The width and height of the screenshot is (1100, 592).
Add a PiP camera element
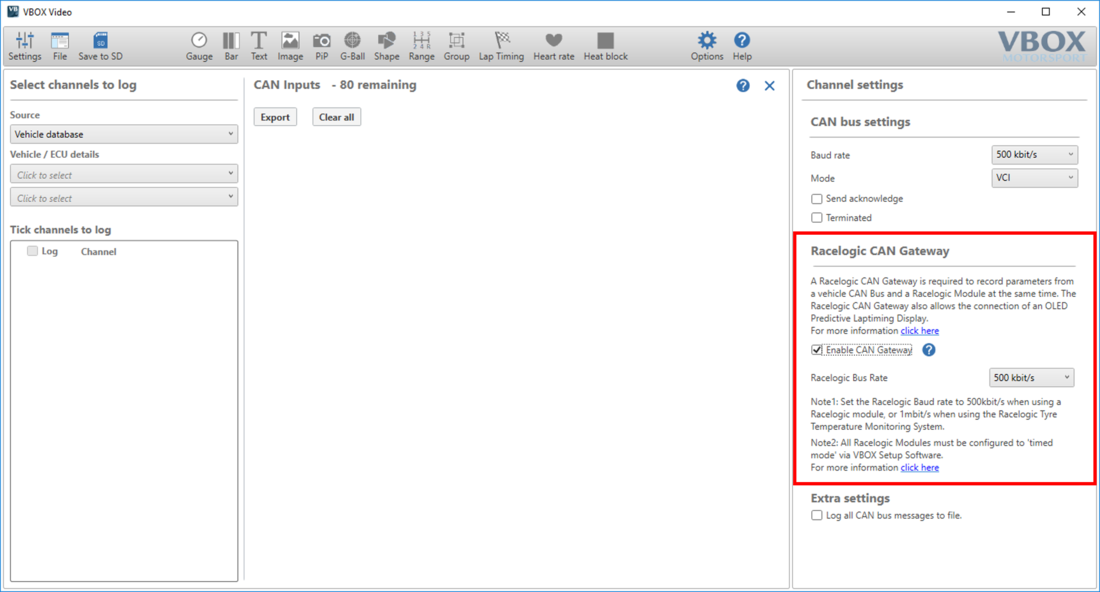[321, 46]
